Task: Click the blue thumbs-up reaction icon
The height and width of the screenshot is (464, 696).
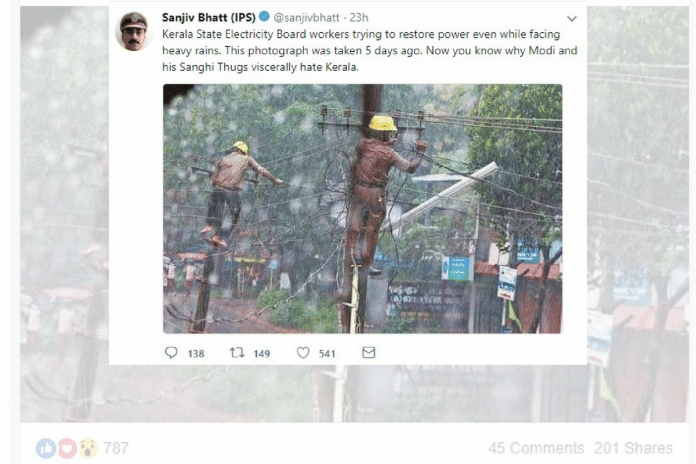Action: 46,448
